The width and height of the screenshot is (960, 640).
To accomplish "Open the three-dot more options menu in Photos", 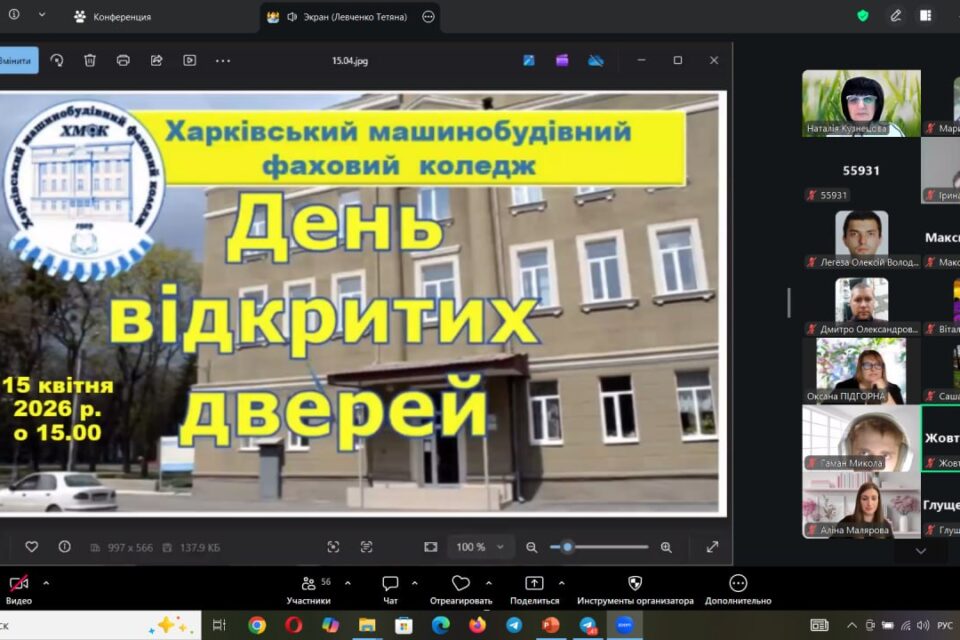I will pyautogui.click(x=223, y=61).
